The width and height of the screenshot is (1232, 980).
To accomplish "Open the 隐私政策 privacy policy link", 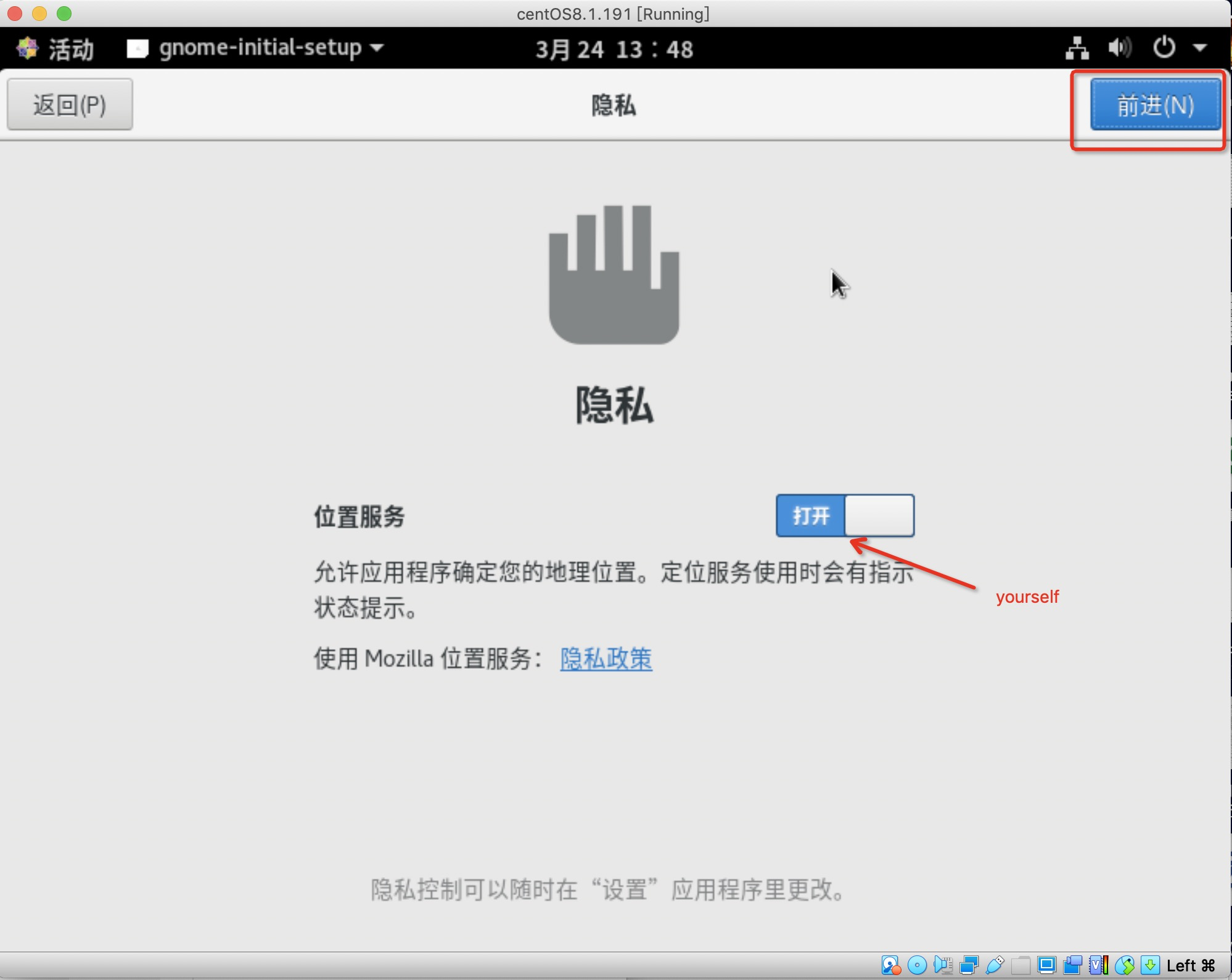I will (x=606, y=659).
